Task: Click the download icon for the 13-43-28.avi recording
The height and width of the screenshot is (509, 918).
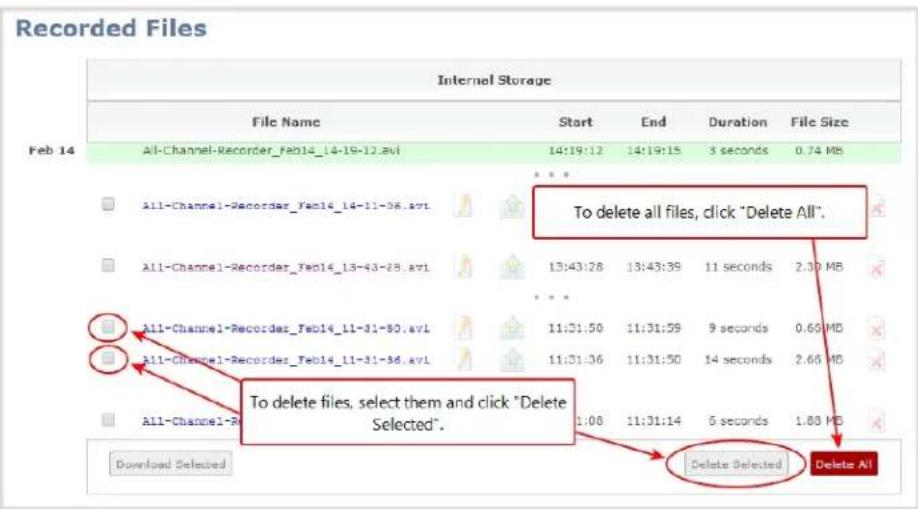Action: (x=463, y=267)
